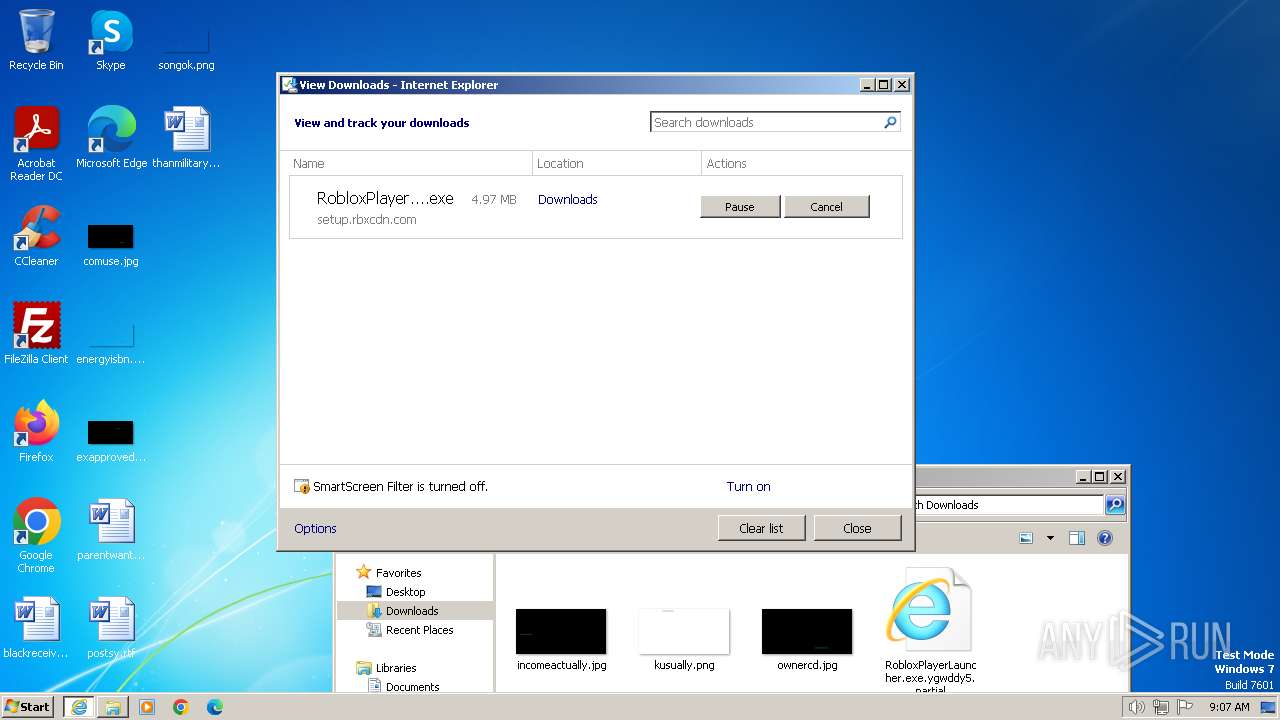Select the thanmilitary Word document on desktop
Screen dimensions: 1280x720
pyautogui.click(x=186, y=137)
